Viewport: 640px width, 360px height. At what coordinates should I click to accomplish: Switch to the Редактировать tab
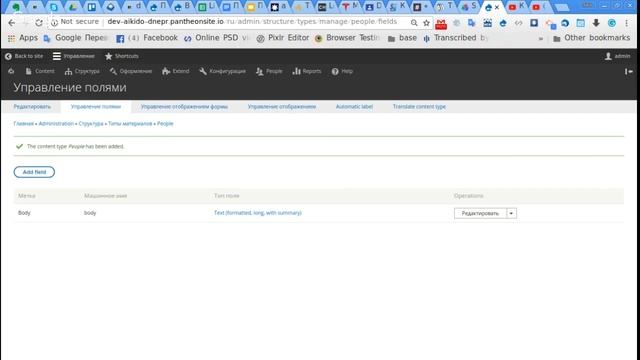[x=32, y=107]
